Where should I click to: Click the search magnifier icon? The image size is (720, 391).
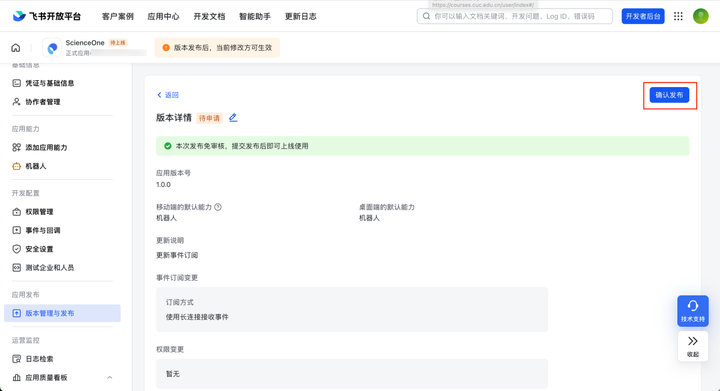click(x=427, y=16)
